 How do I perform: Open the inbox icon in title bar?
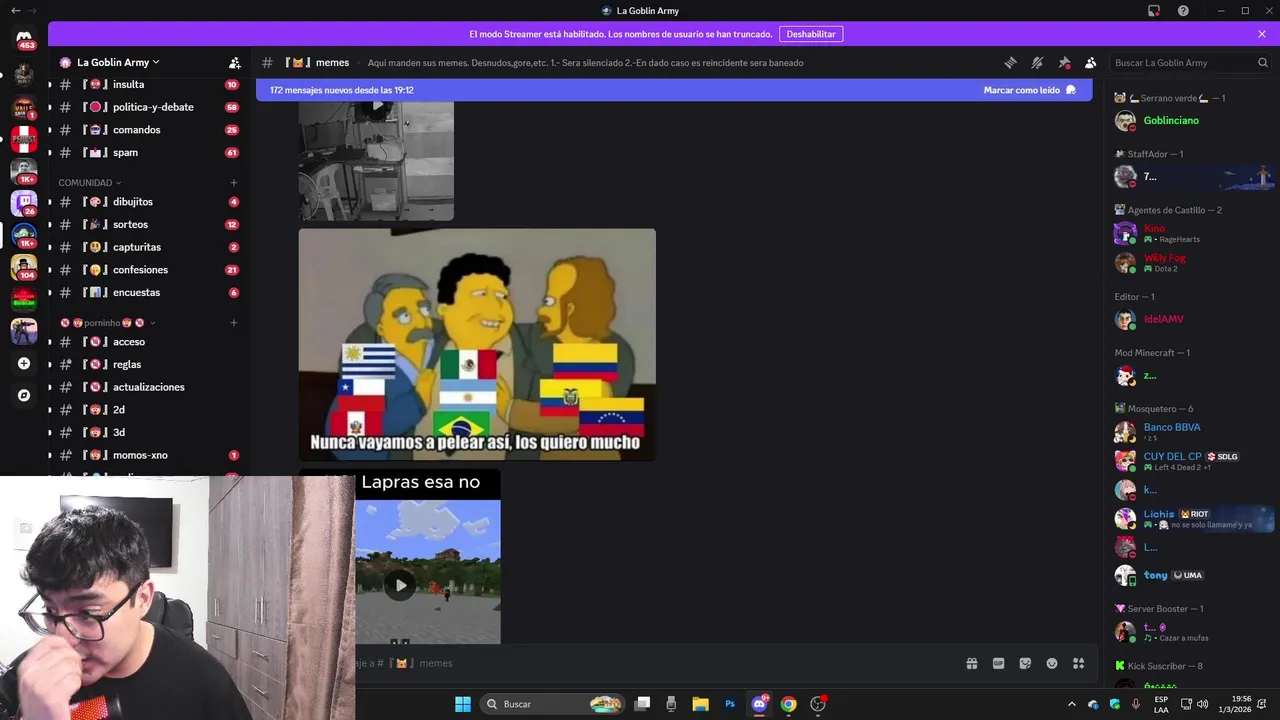[1154, 10]
